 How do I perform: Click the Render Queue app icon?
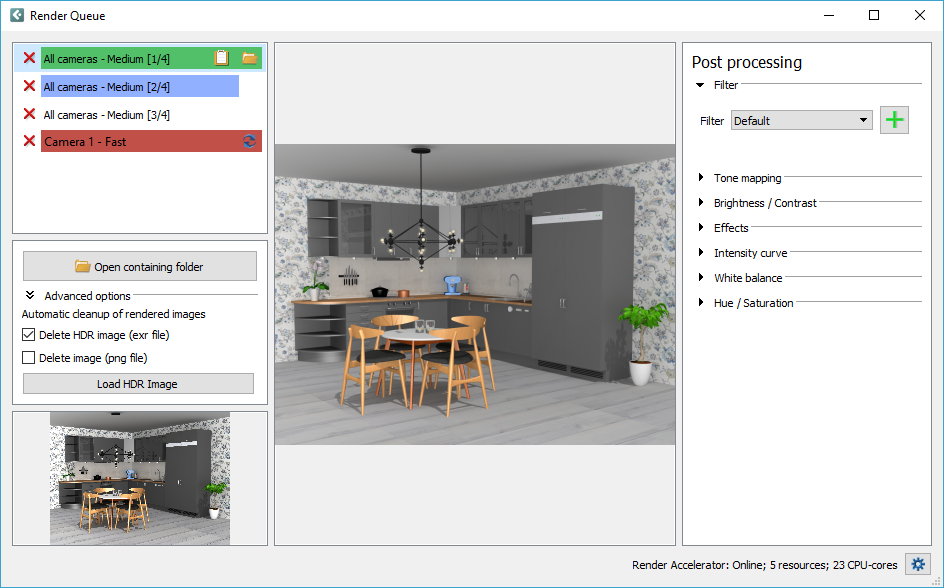pyautogui.click(x=17, y=15)
